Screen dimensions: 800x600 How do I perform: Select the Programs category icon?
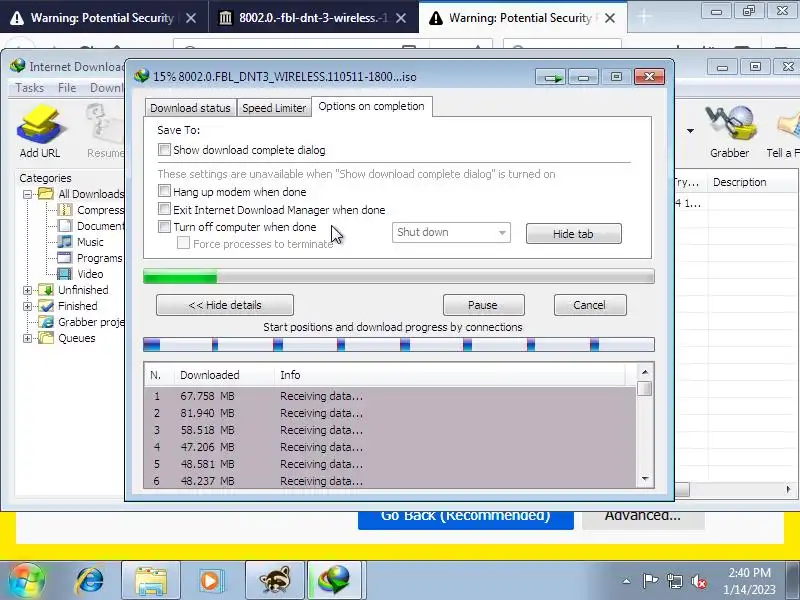(65, 258)
